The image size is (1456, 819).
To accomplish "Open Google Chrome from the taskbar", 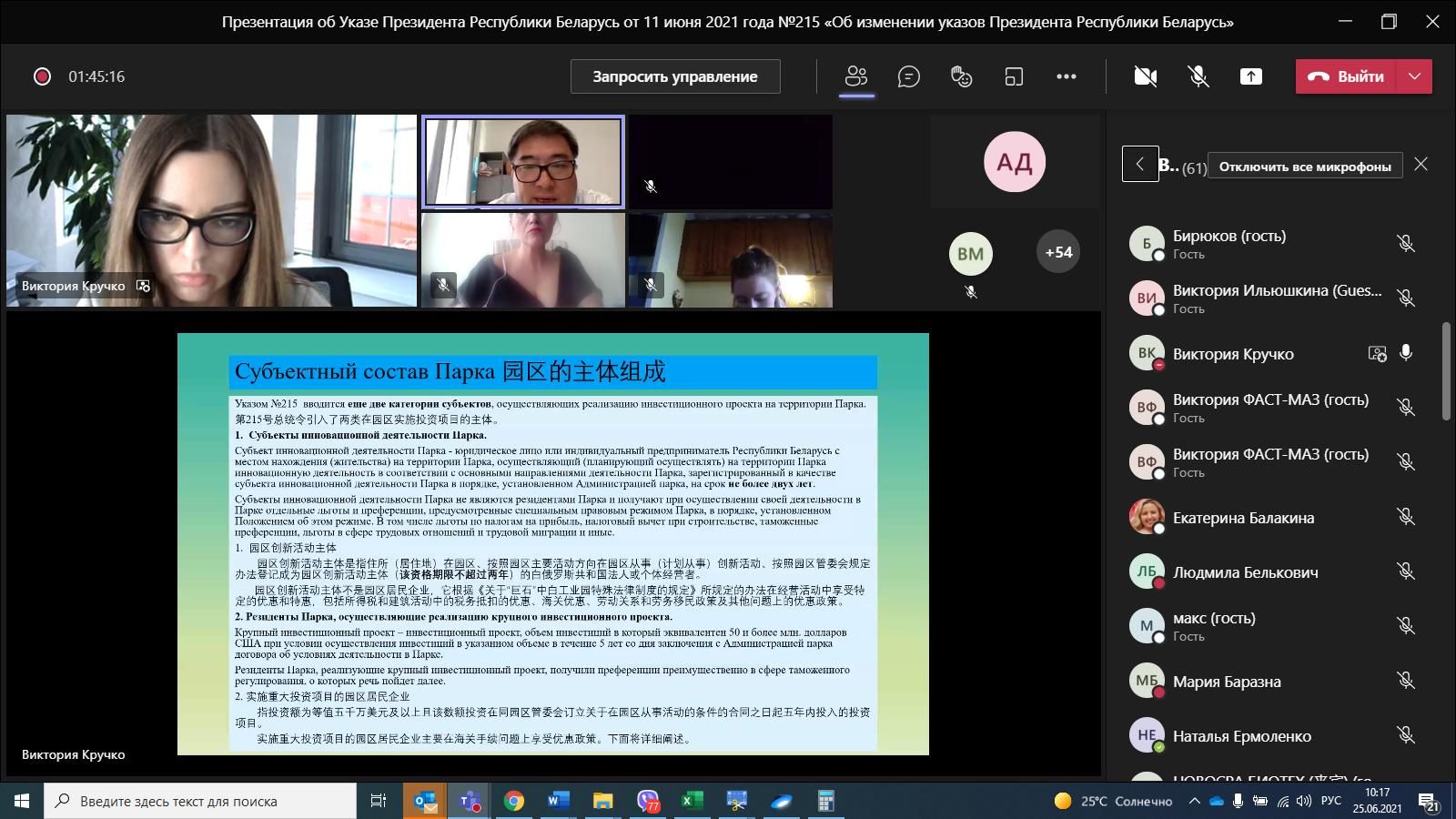I will point(514,801).
